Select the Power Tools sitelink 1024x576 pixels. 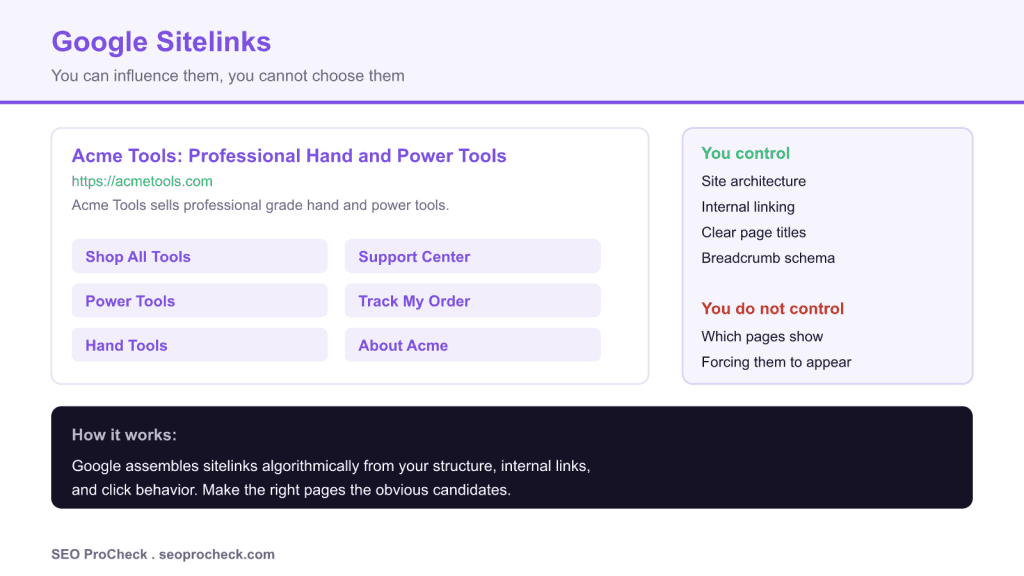[199, 300]
